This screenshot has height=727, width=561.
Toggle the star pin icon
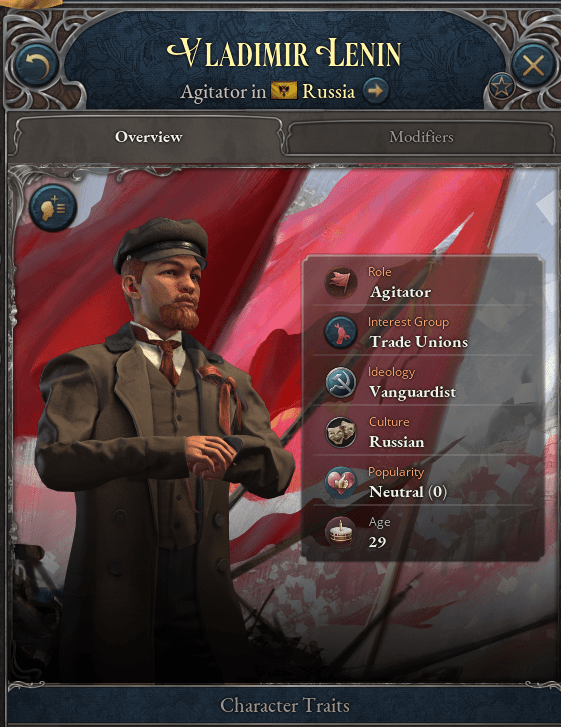click(502, 87)
